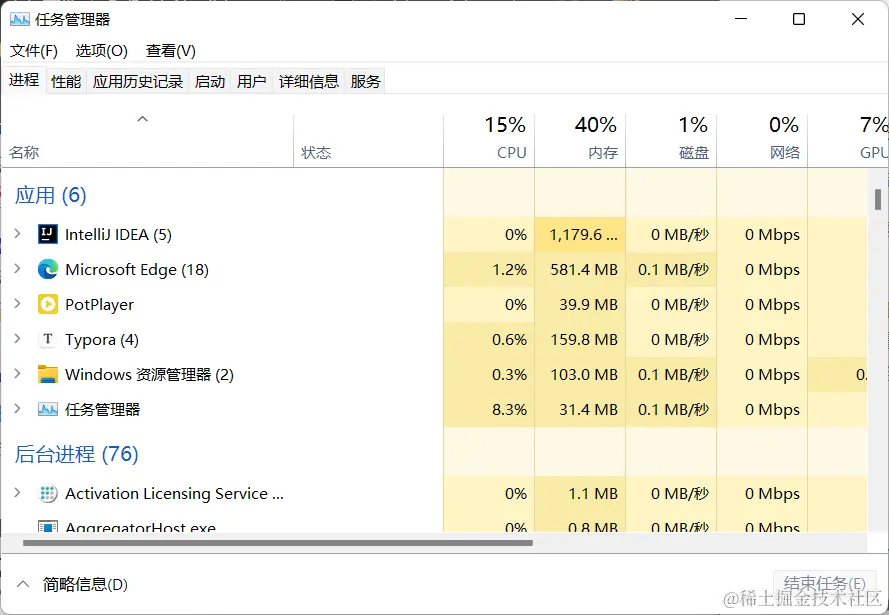
Task: Sort by the 状态 column header
Action: (x=369, y=140)
